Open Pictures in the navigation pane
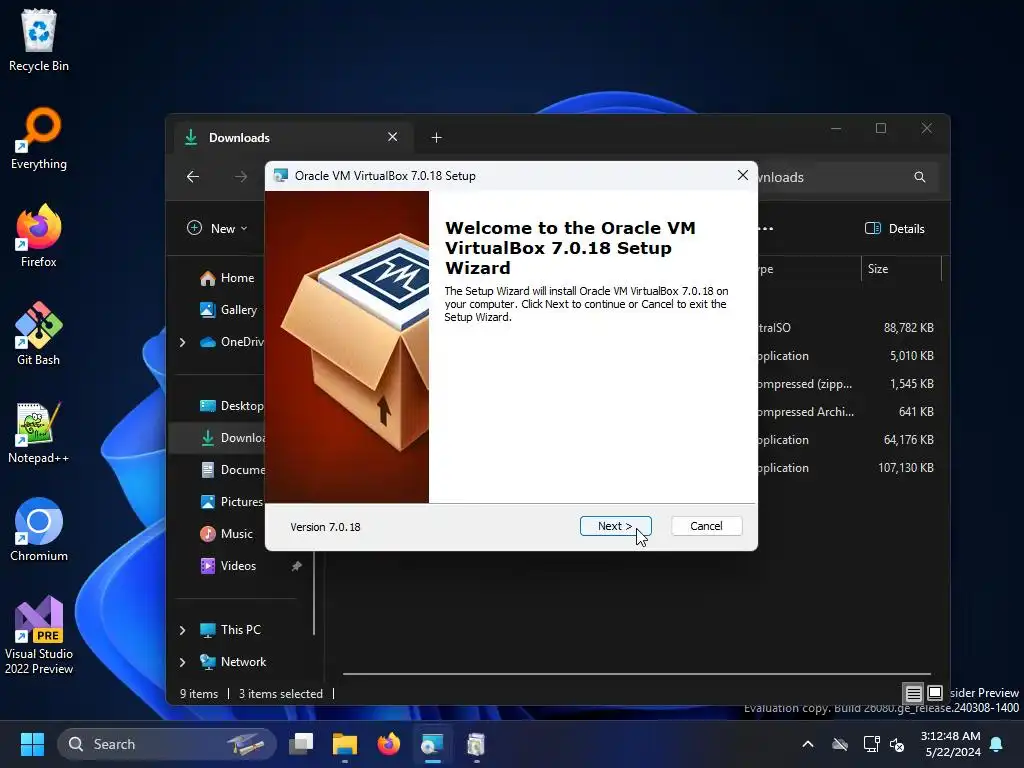 pos(232,502)
